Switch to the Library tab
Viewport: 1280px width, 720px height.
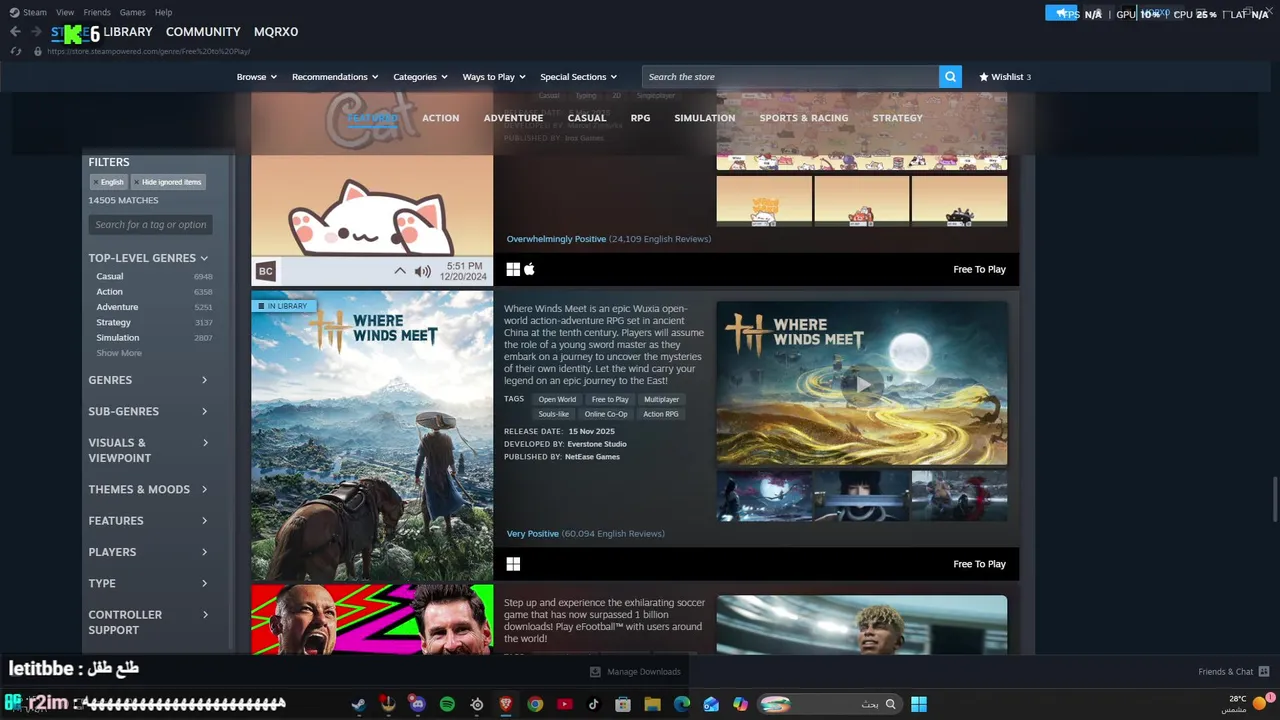128,32
